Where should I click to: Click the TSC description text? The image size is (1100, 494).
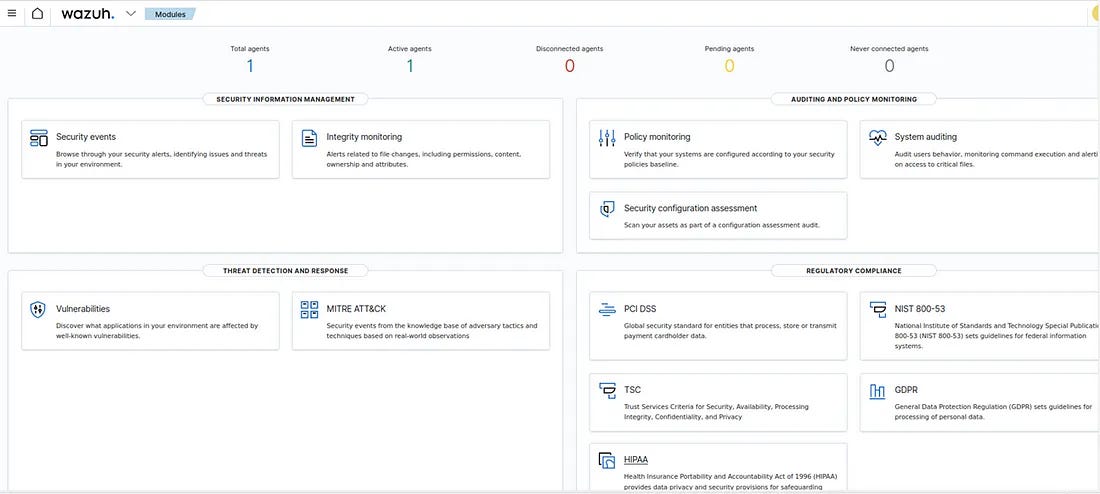[x=716, y=412]
